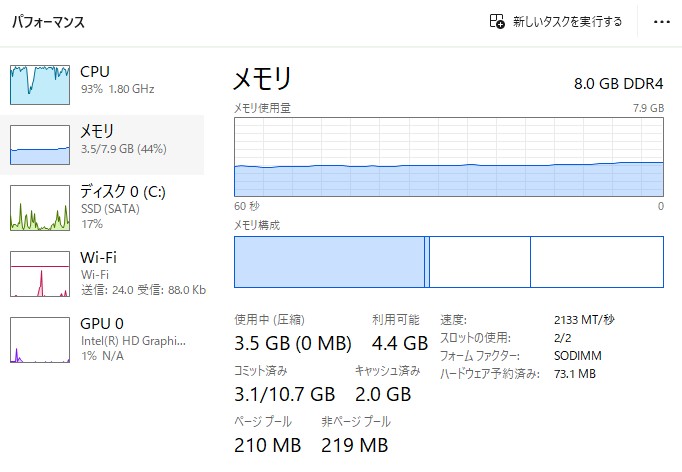Click the memory usage mini graph thumbnail

tap(40, 145)
